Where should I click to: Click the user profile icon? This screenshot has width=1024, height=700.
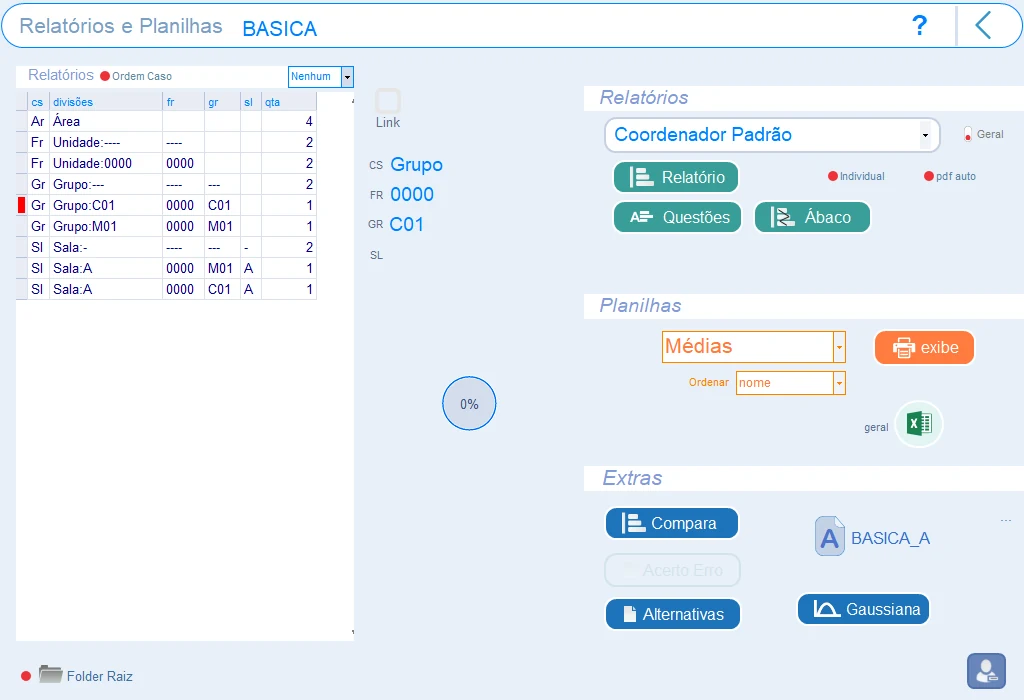(x=986, y=671)
